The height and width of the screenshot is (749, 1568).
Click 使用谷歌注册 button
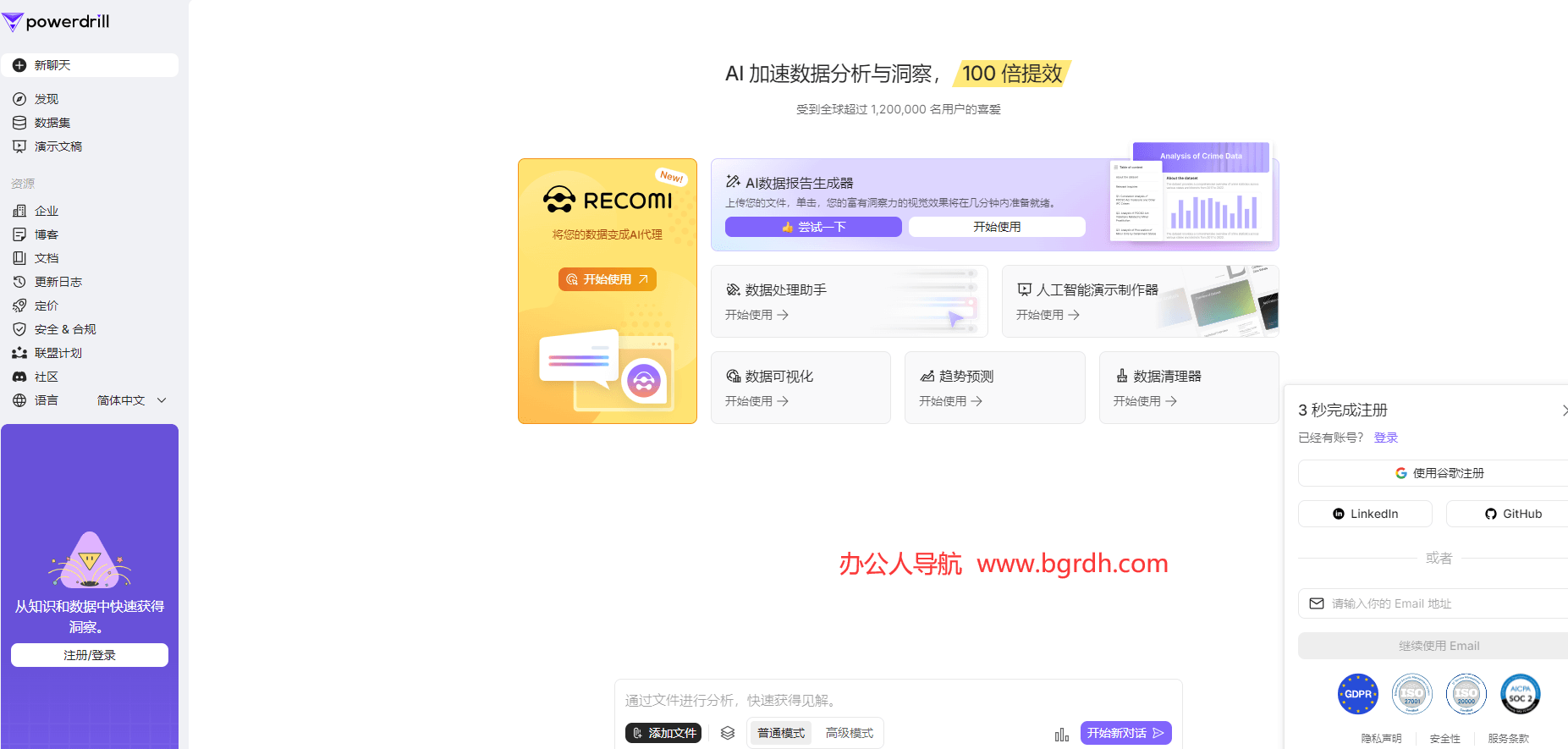point(1439,473)
